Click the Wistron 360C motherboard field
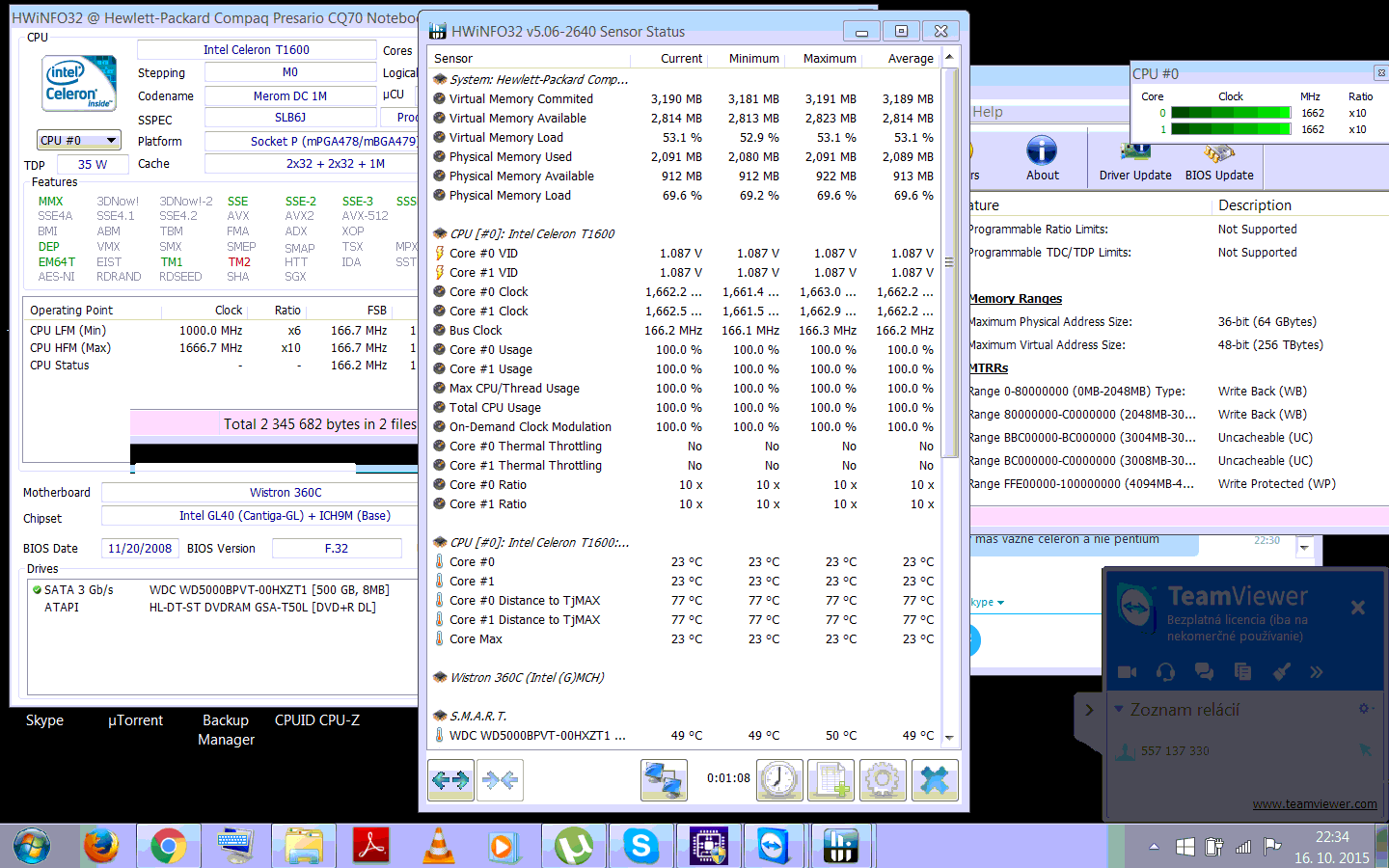The width and height of the screenshot is (1389, 868). [x=260, y=492]
